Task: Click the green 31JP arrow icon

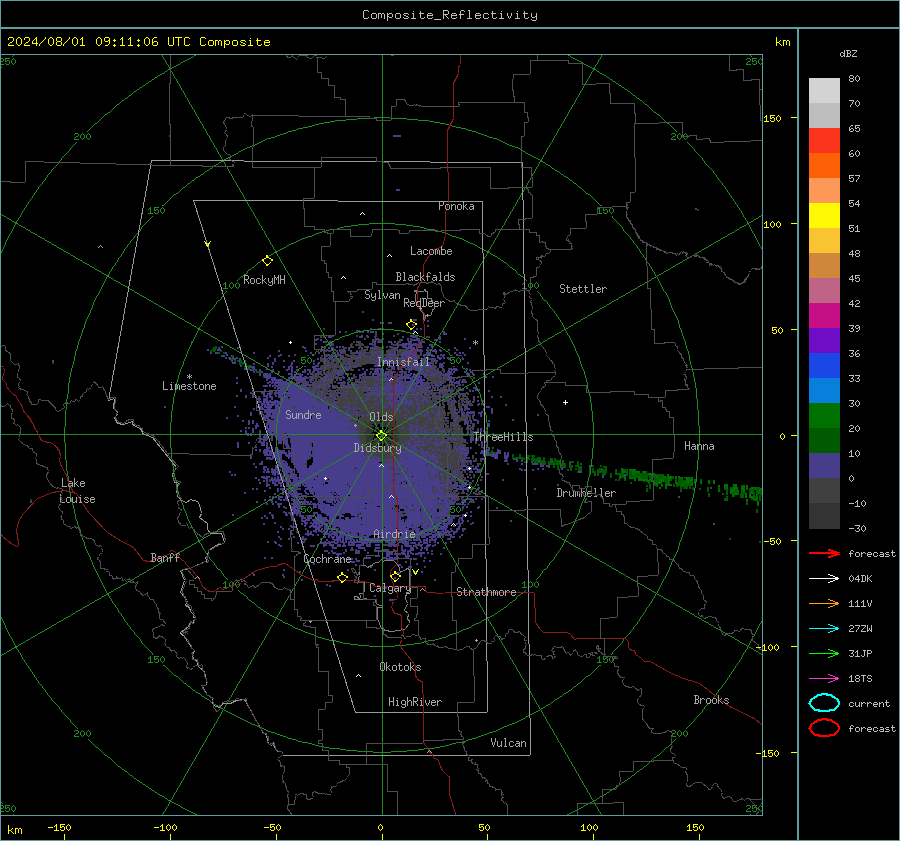Action: click(824, 653)
